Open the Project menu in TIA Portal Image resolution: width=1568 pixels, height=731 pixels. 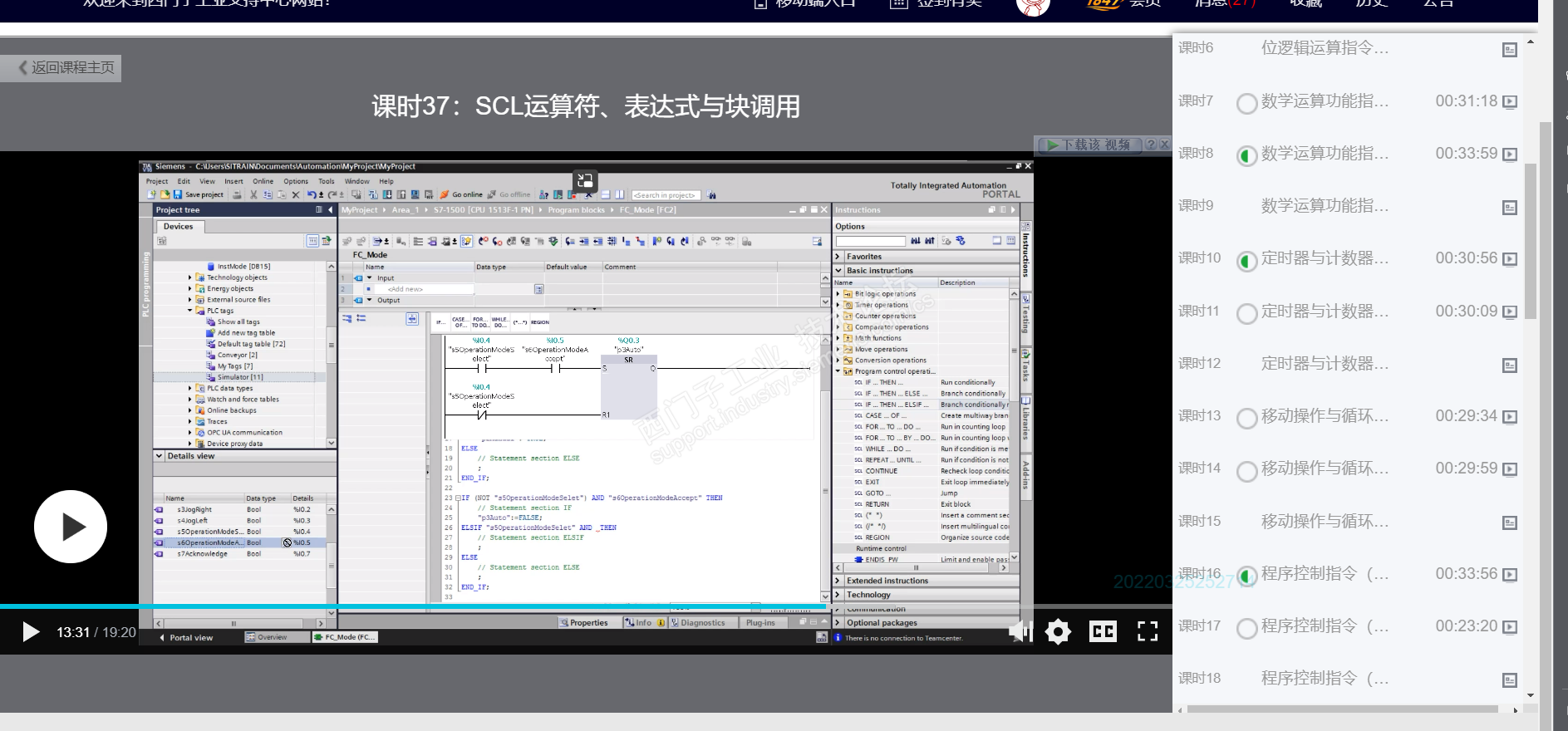point(157,181)
